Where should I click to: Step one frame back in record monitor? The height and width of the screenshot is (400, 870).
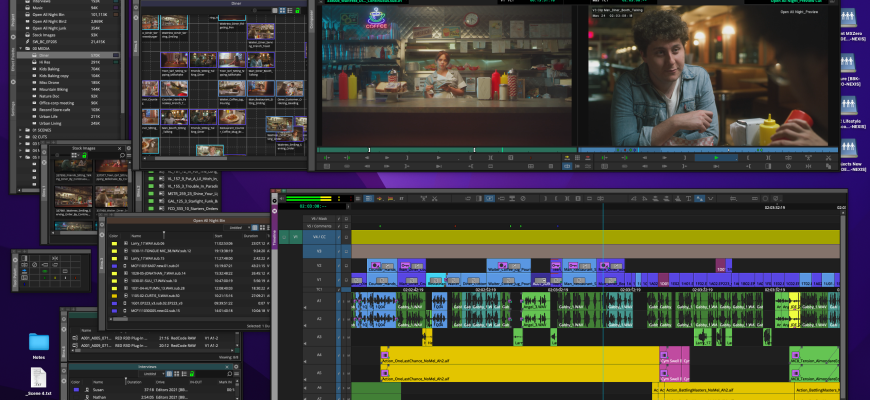[x=645, y=158]
